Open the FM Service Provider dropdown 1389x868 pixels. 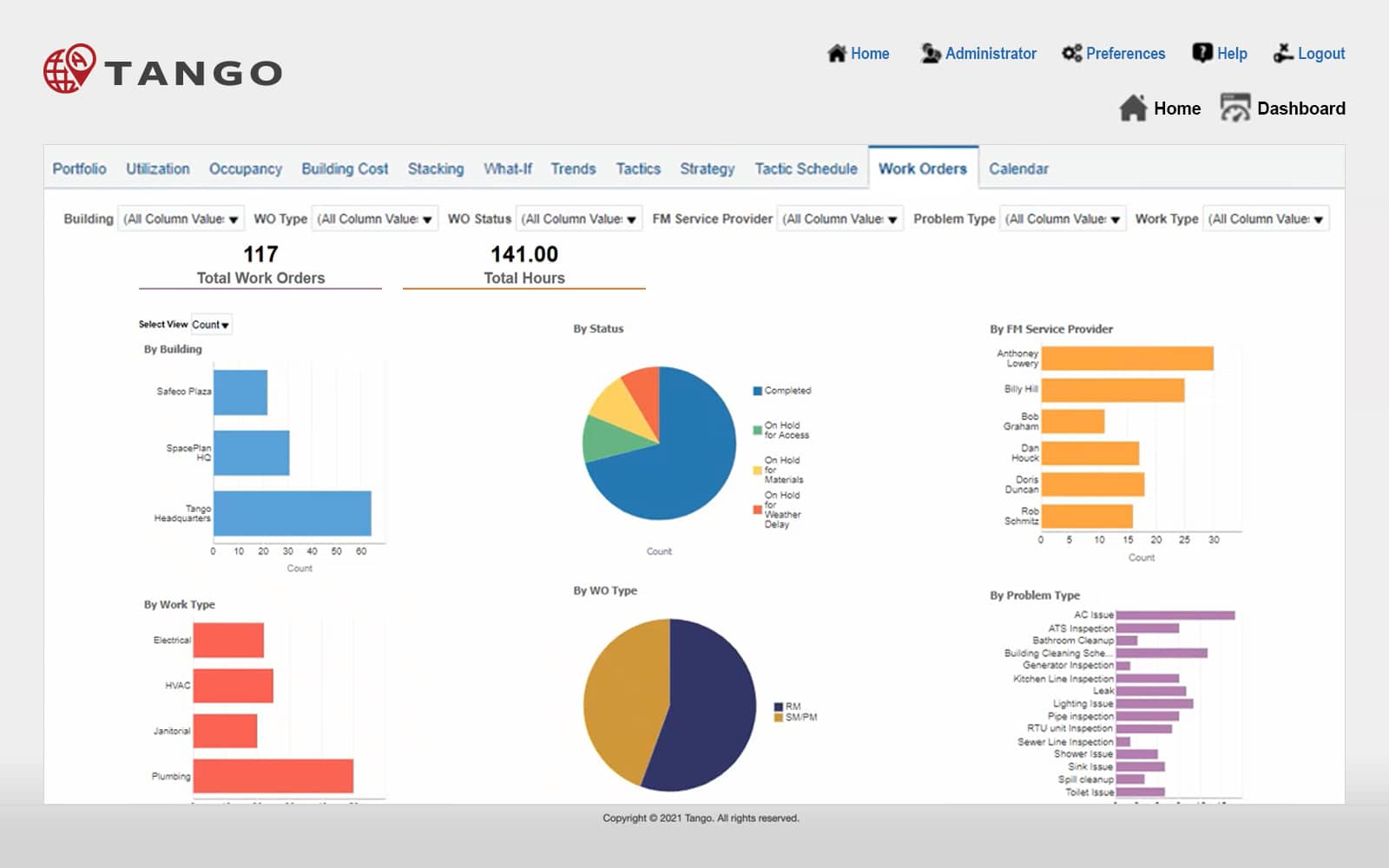840,219
